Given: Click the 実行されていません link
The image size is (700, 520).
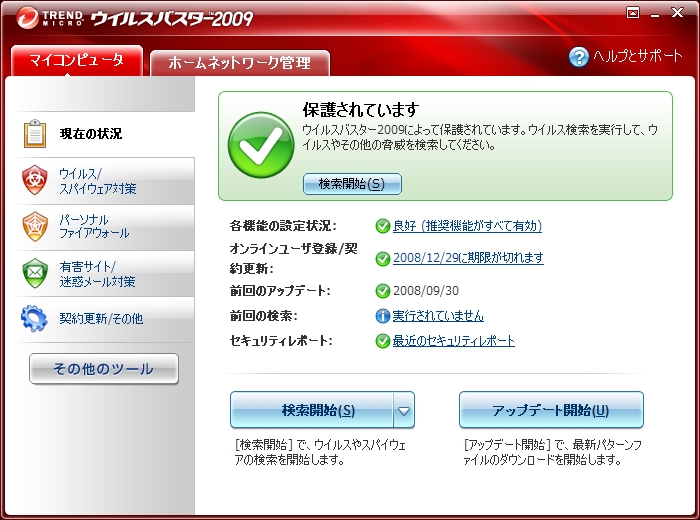Looking at the screenshot, I should [438, 316].
